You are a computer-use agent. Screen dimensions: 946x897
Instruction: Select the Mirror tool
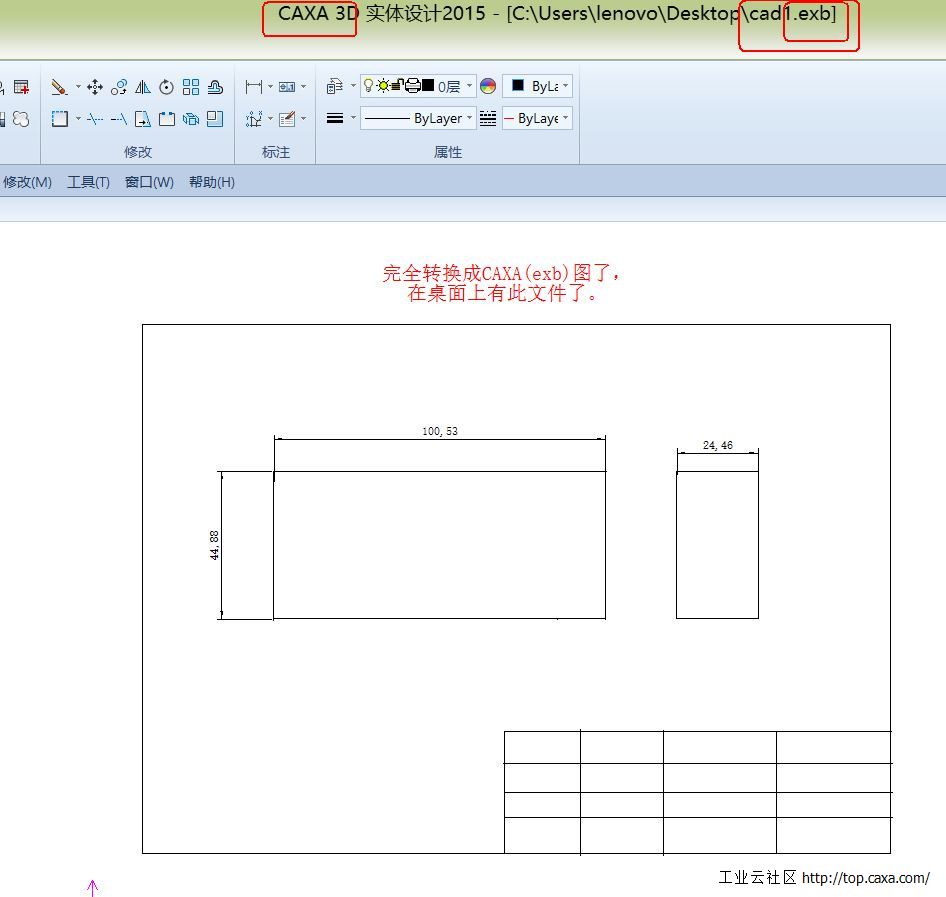143,87
